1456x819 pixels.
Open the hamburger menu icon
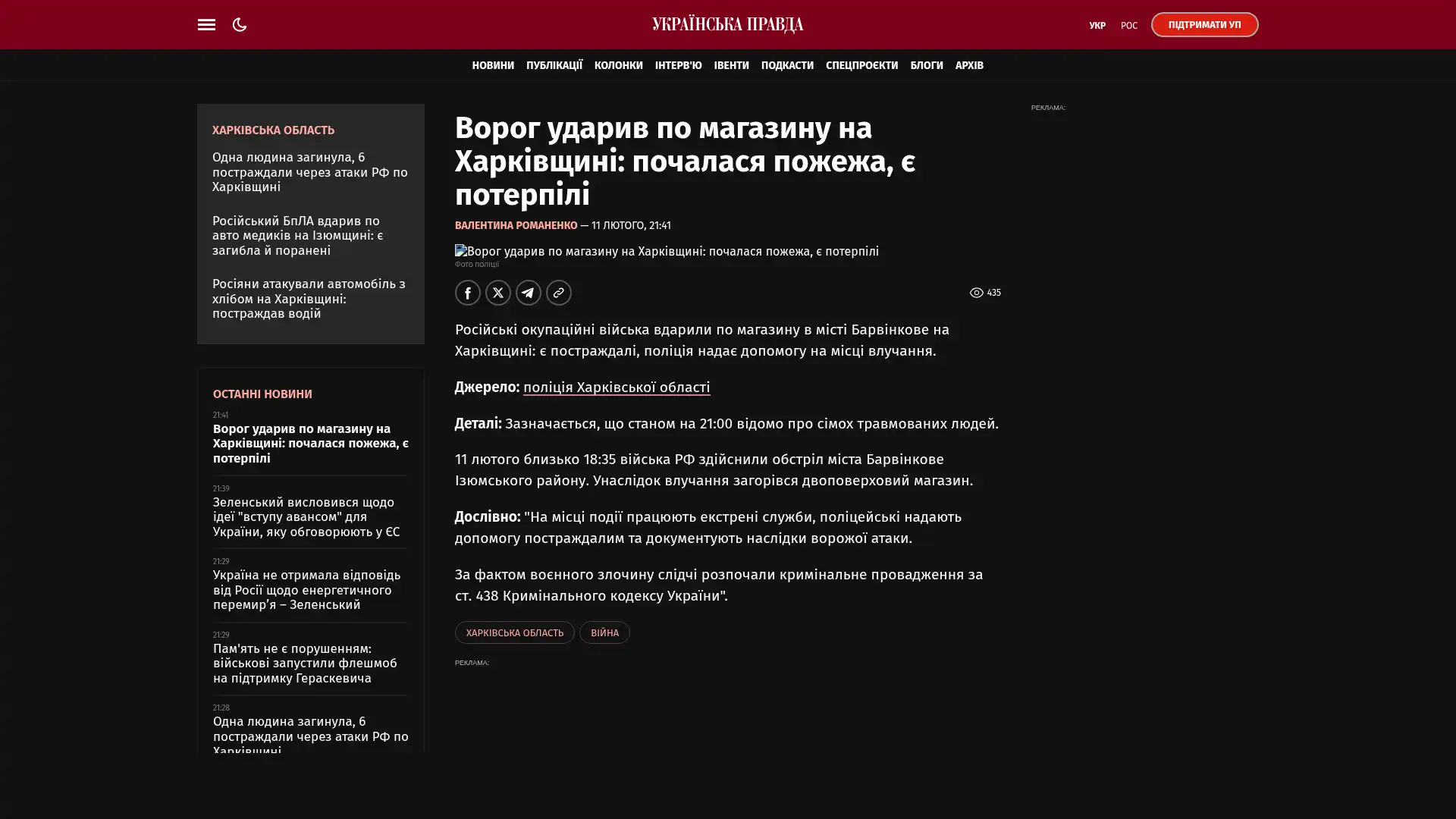(206, 24)
